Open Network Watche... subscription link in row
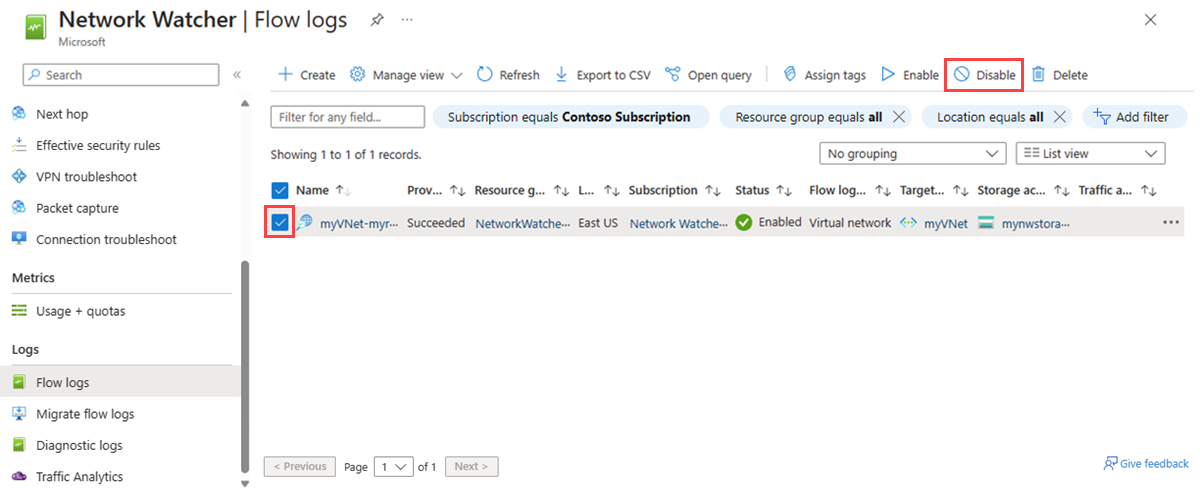Image resolution: width=1200 pixels, height=490 pixels. point(679,223)
